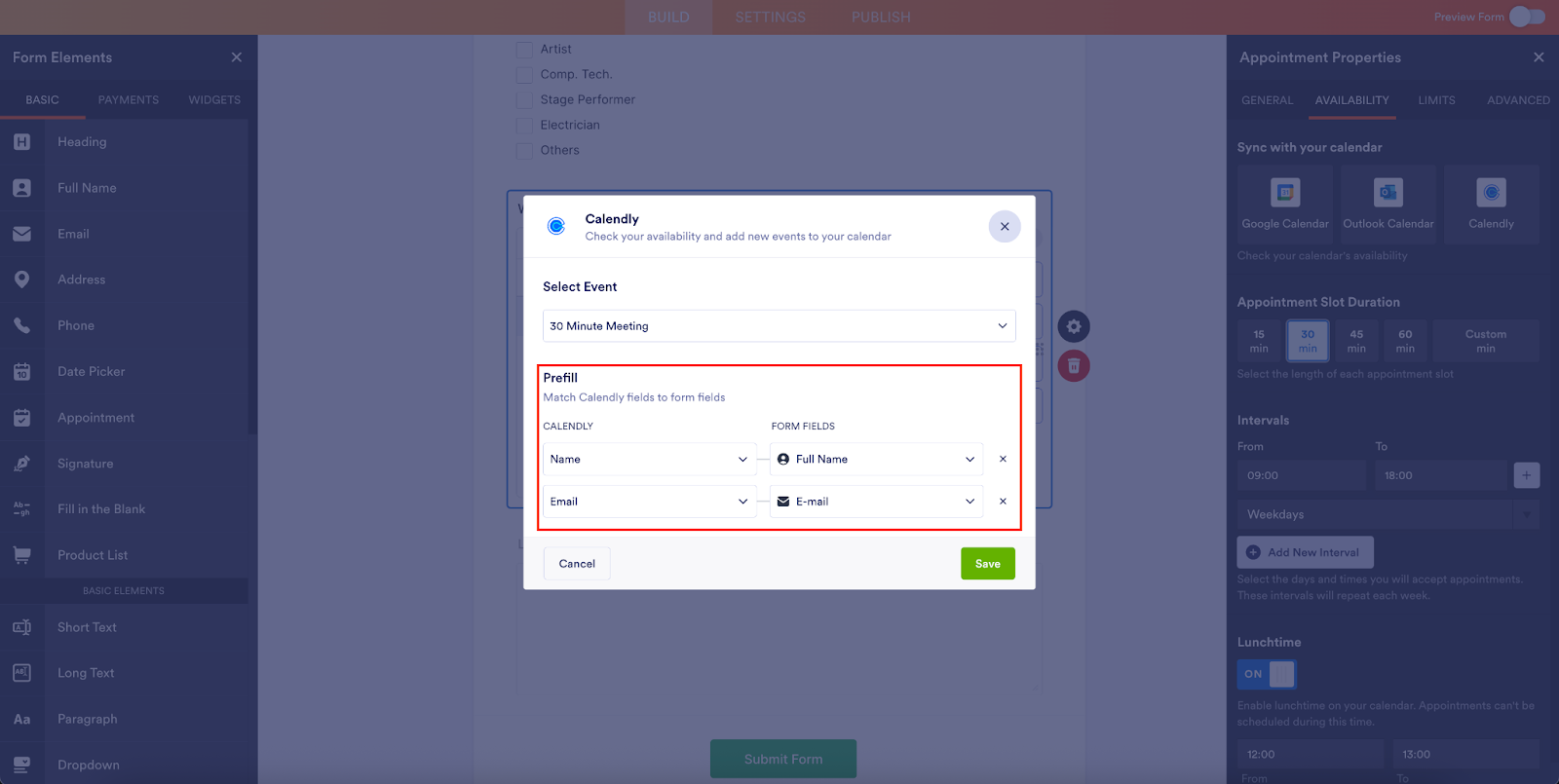Click the Submit Form button
The height and width of the screenshot is (784, 1559).
783,759
